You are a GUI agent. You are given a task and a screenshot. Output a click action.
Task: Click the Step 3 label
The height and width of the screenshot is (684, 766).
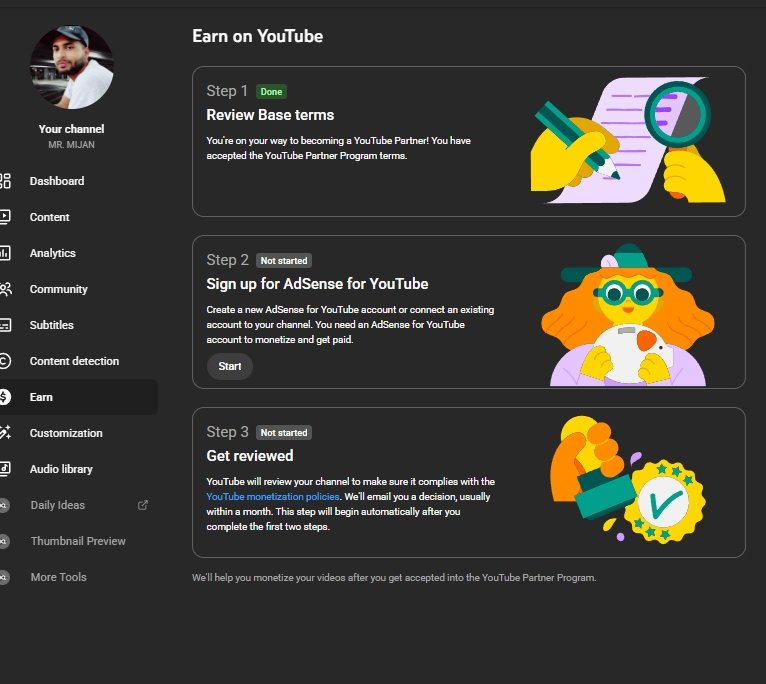[x=227, y=432]
